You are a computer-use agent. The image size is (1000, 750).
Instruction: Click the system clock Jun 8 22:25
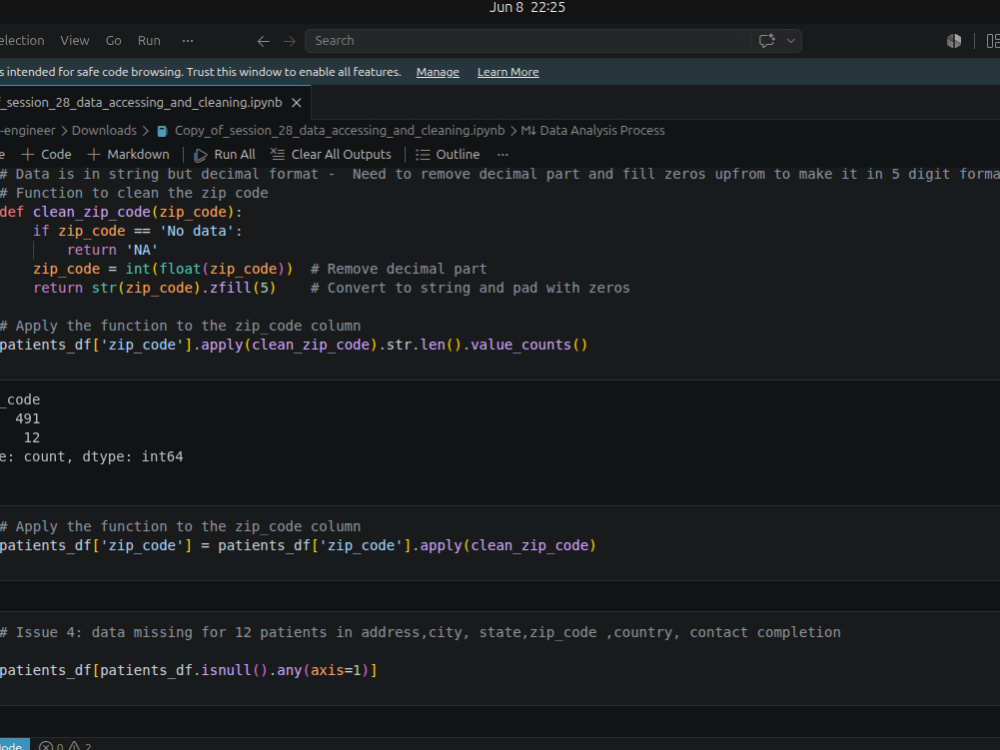527,8
